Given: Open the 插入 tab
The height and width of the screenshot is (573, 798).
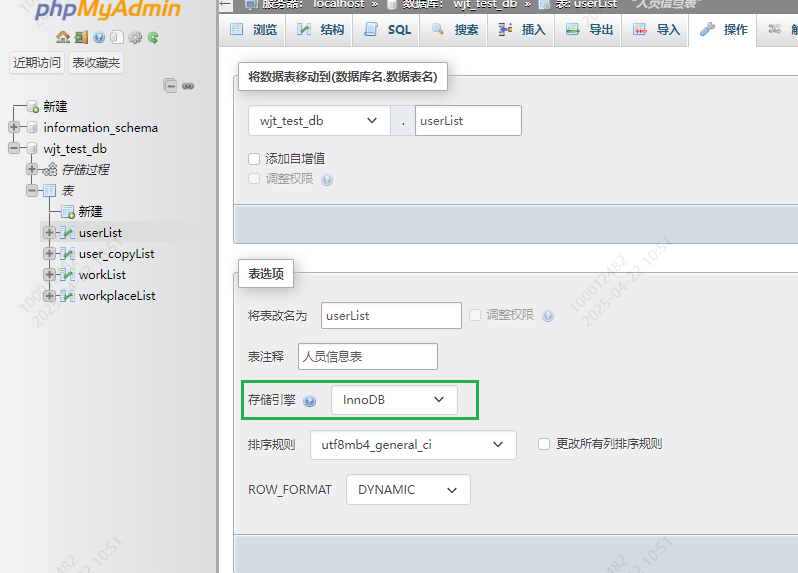Looking at the screenshot, I should tap(521, 30).
